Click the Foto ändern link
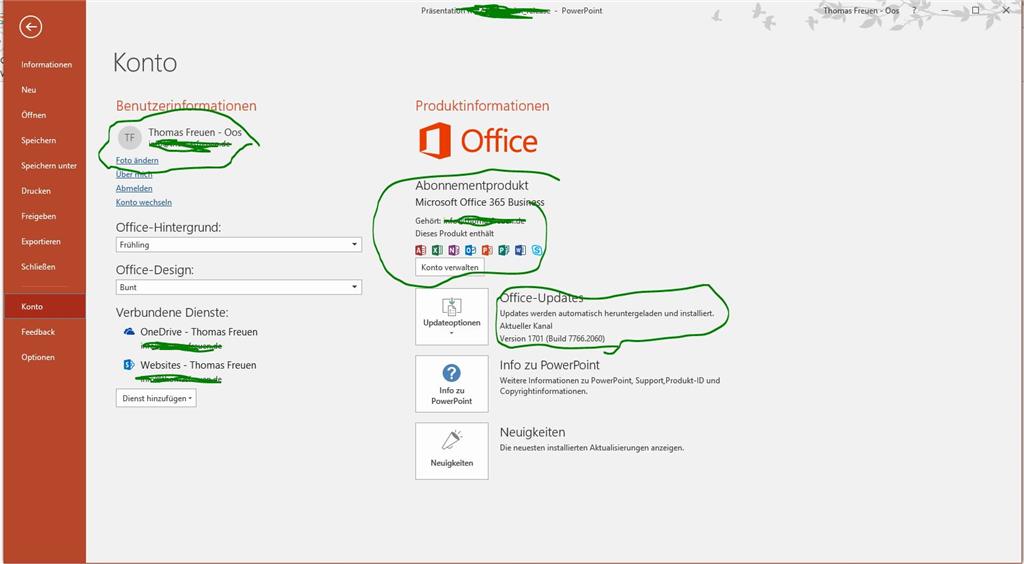This screenshot has width=1024, height=564. [x=137, y=161]
